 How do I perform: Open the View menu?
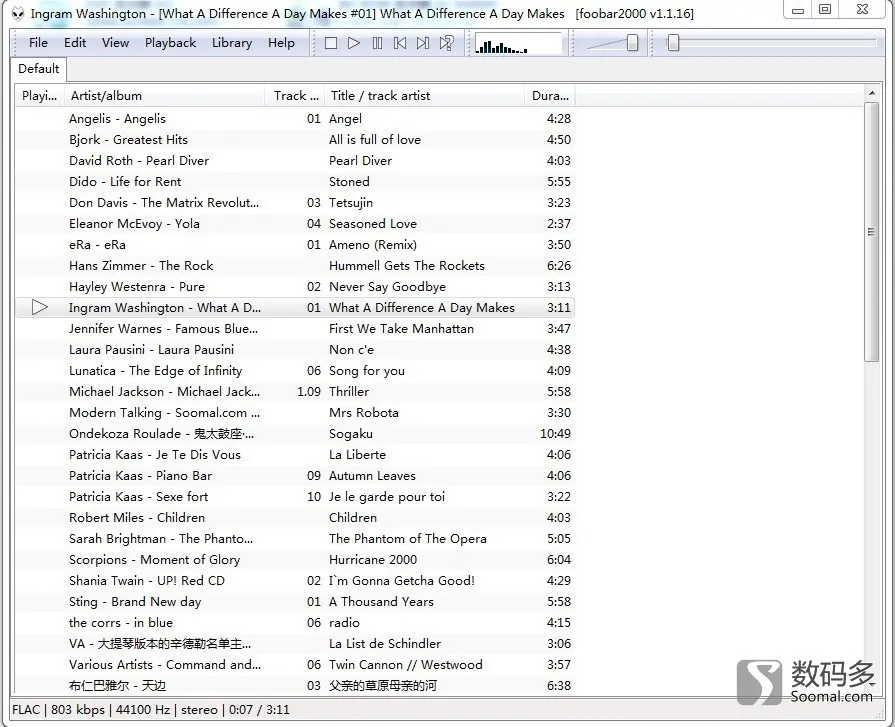tap(115, 43)
